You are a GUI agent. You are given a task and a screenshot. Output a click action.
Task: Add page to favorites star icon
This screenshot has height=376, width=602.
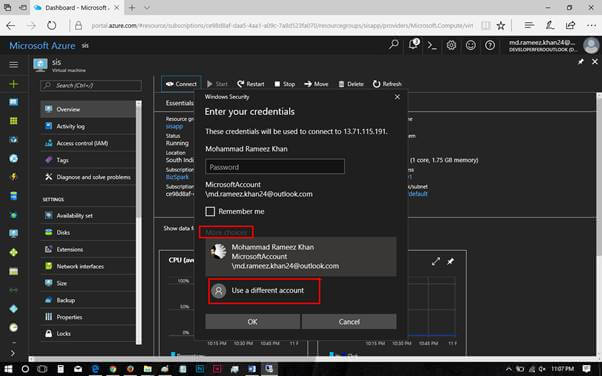pyautogui.click(x=501, y=25)
